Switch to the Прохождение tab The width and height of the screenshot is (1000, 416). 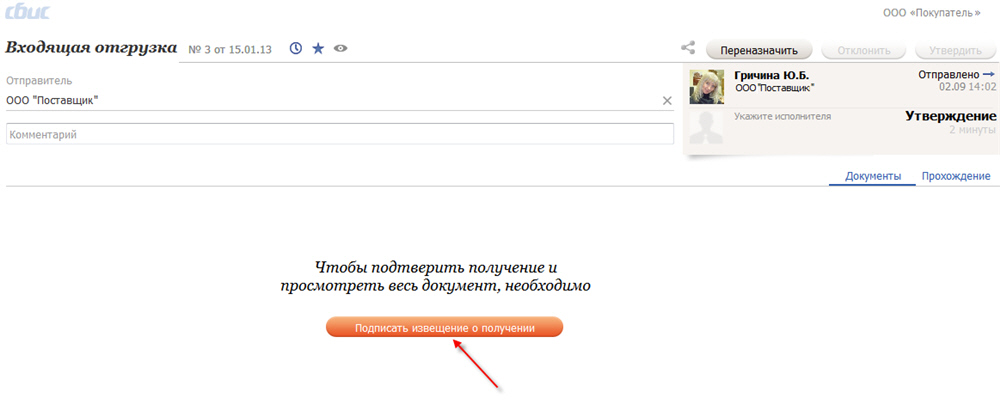click(x=955, y=176)
